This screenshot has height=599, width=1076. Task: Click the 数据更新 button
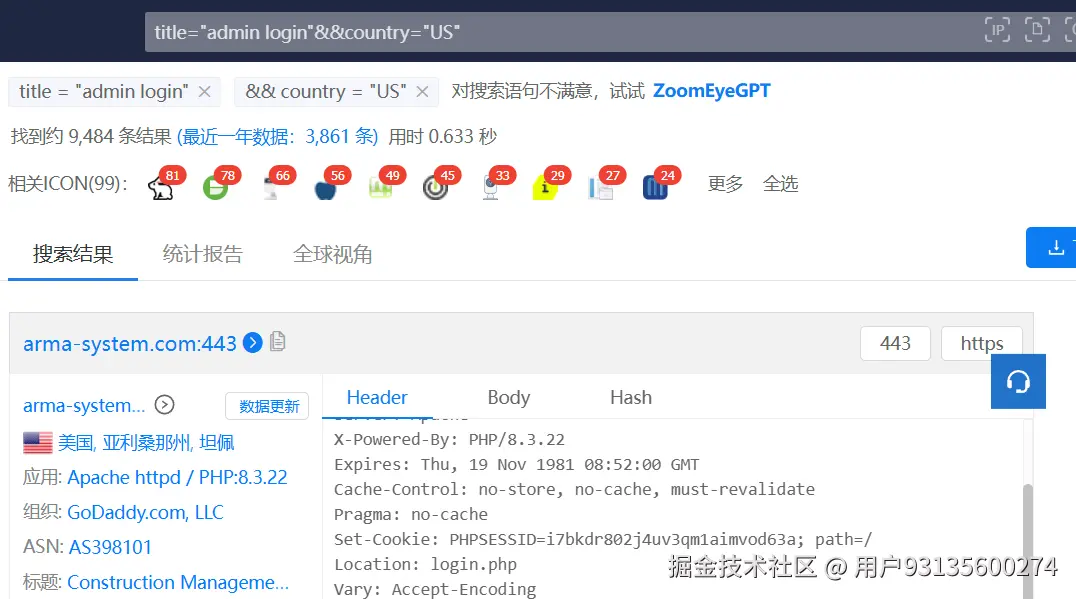pos(268,406)
